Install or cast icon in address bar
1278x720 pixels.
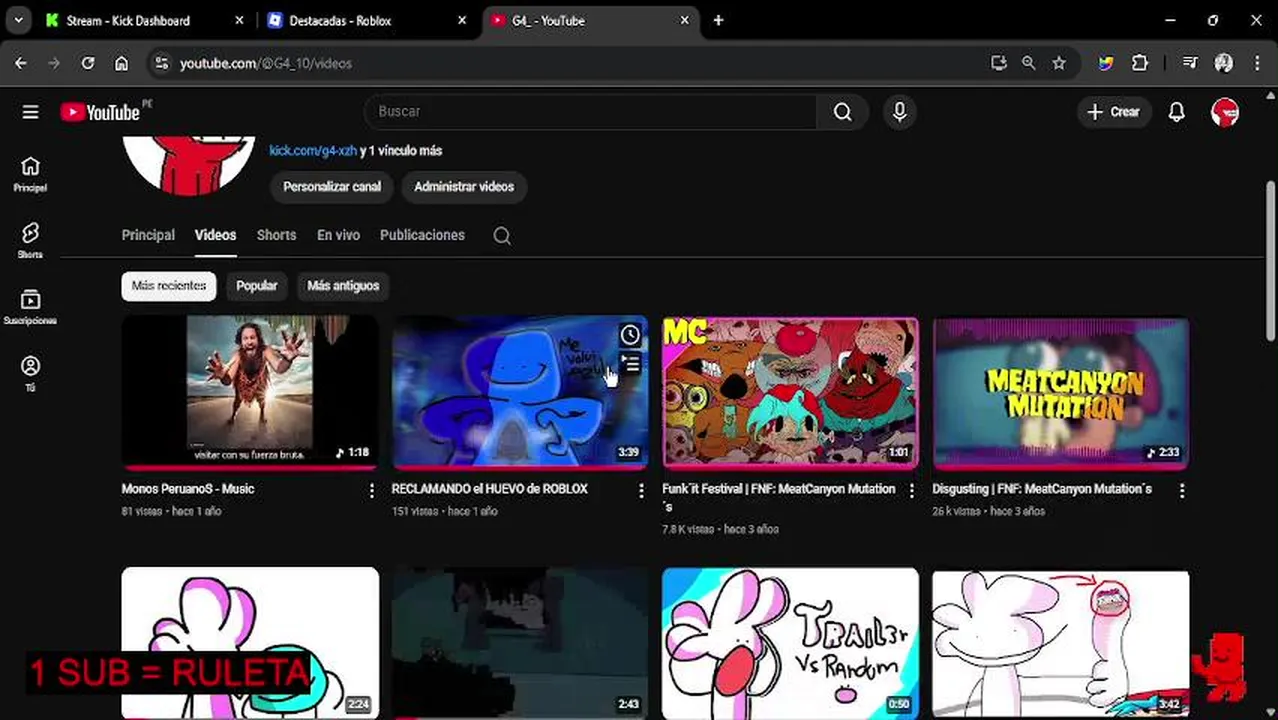click(x=998, y=63)
